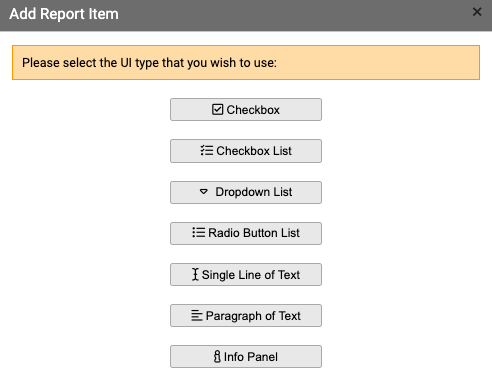This screenshot has height=390, width=492.
Task: Click the left-aligned lines icon on Paragraph of Text
Action: click(x=197, y=315)
